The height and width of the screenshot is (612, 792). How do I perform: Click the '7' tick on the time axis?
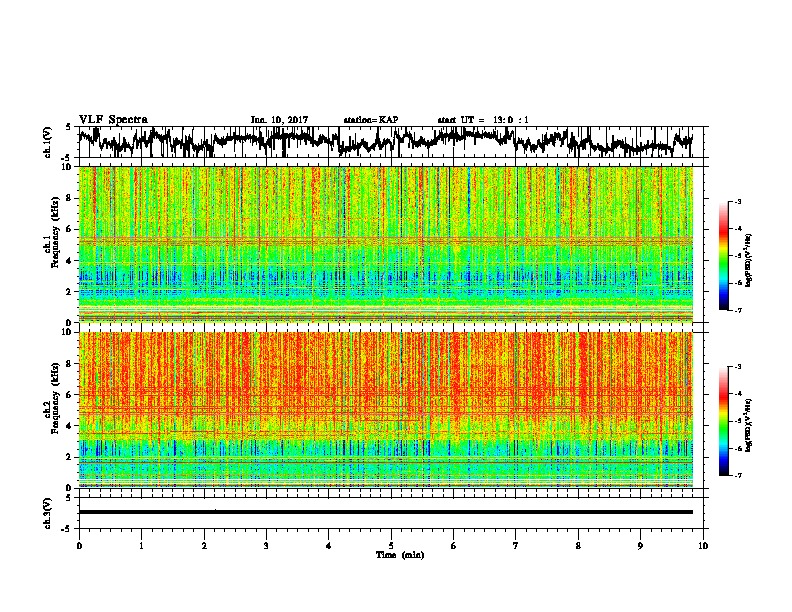pyautogui.click(x=516, y=546)
